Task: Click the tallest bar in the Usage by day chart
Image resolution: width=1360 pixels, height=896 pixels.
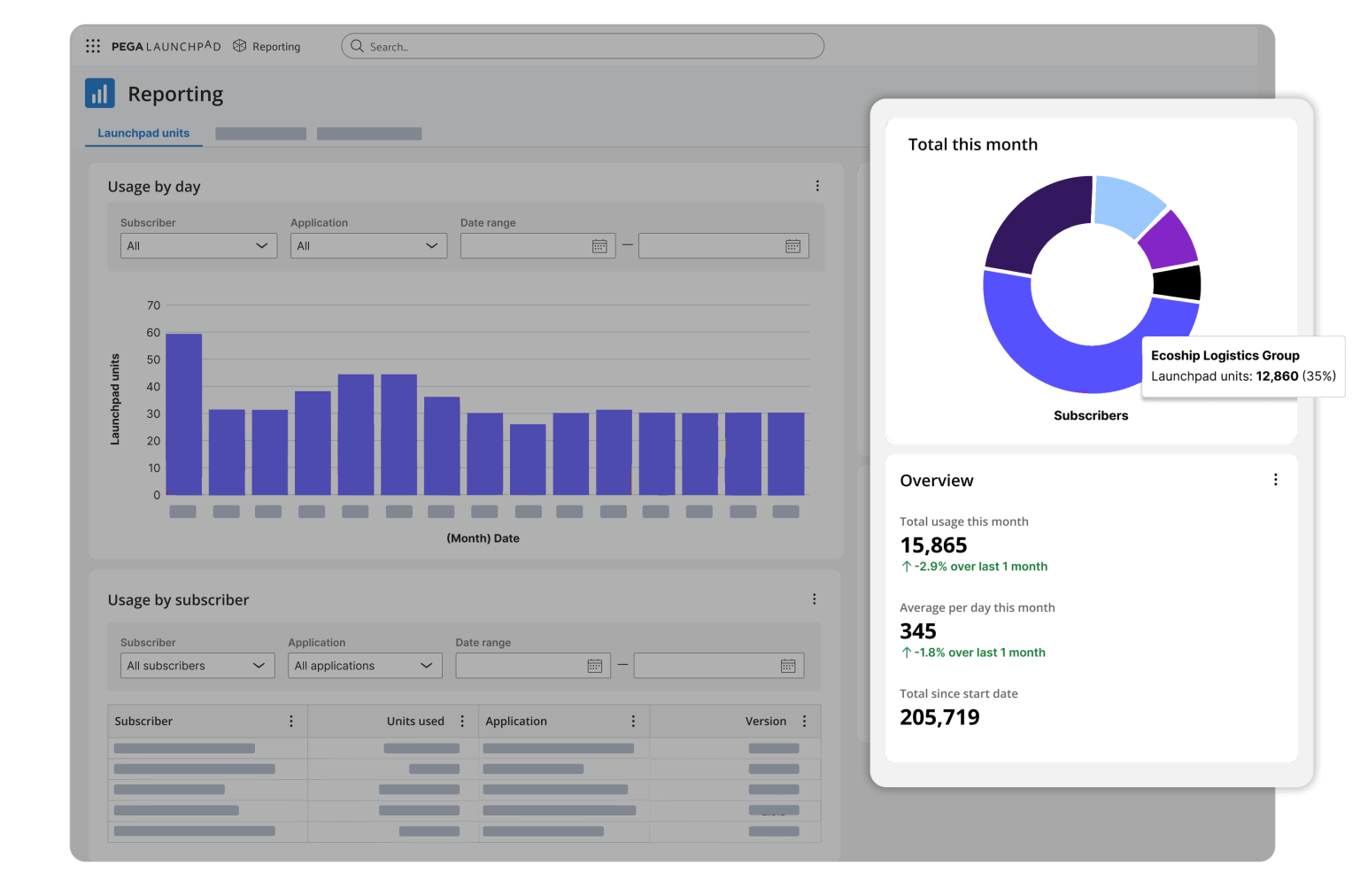Action: click(183, 412)
